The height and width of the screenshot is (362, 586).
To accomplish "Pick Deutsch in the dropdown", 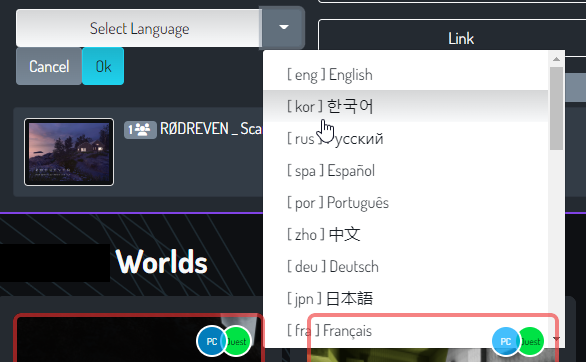I will point(405,266).
